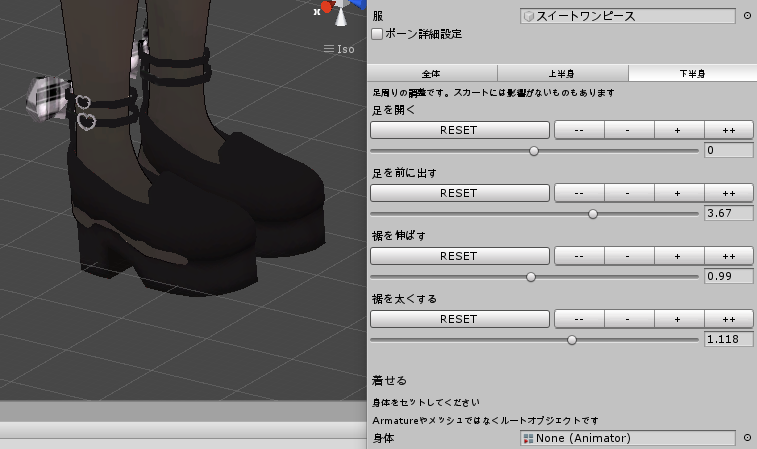This screenshot has height=449, width=757.
Task: Open object picker for 身体 field
Action: pyautogui.click(x=747, y=438)
